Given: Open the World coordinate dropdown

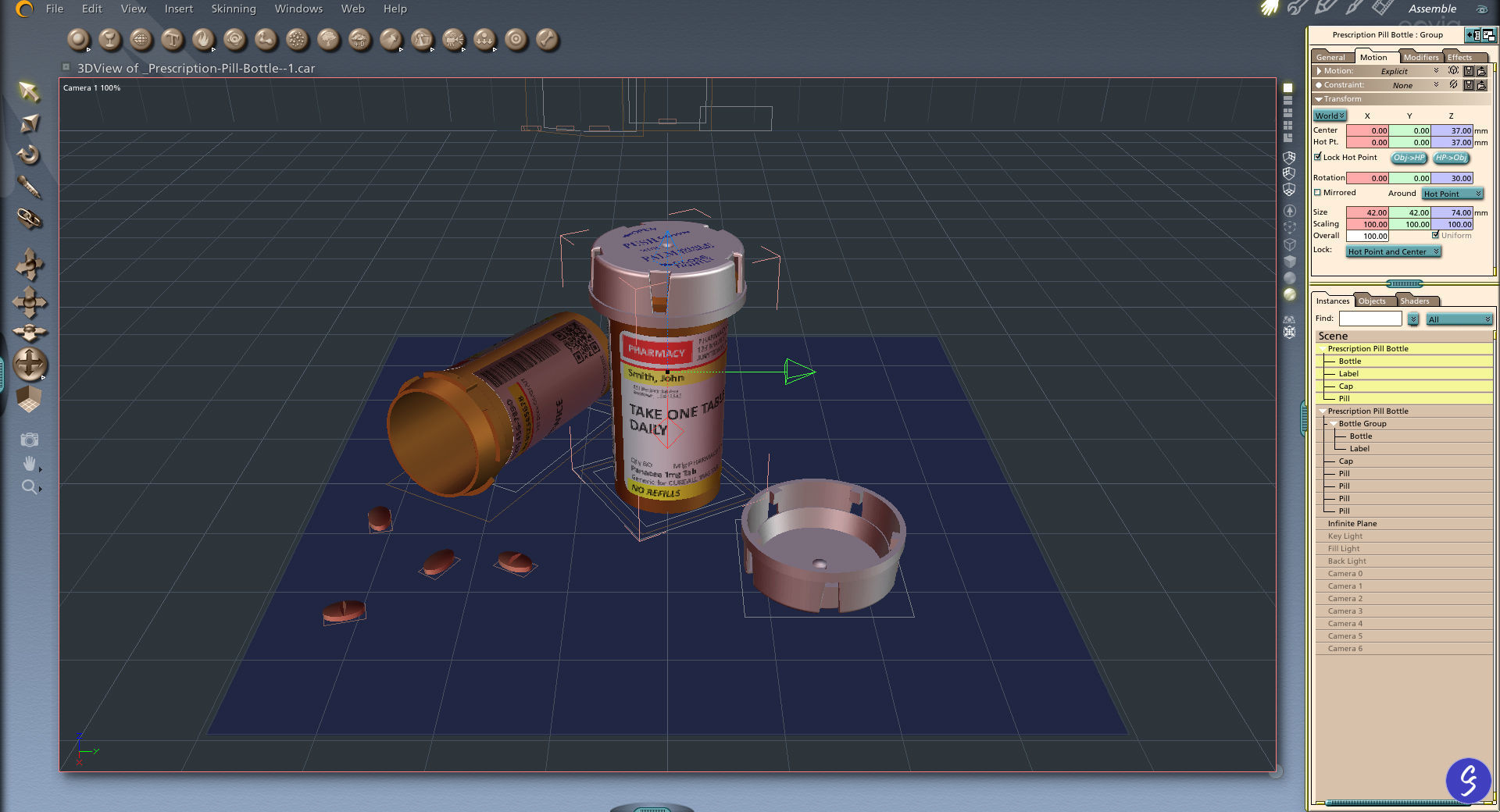Looking at the screenshot, I should coord(1329,116).
